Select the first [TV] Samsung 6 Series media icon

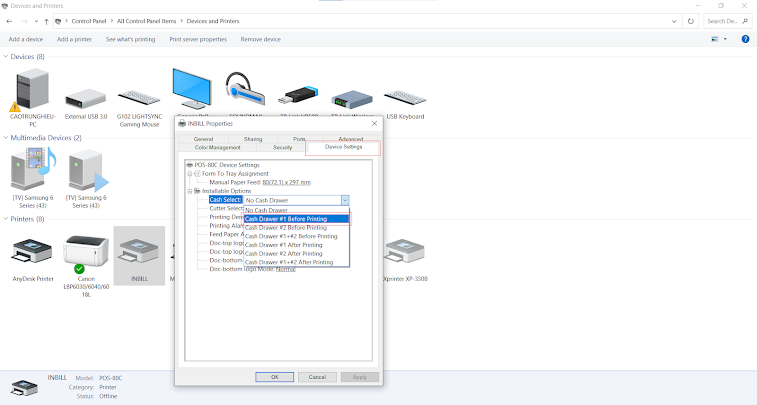tap(33, 169)
